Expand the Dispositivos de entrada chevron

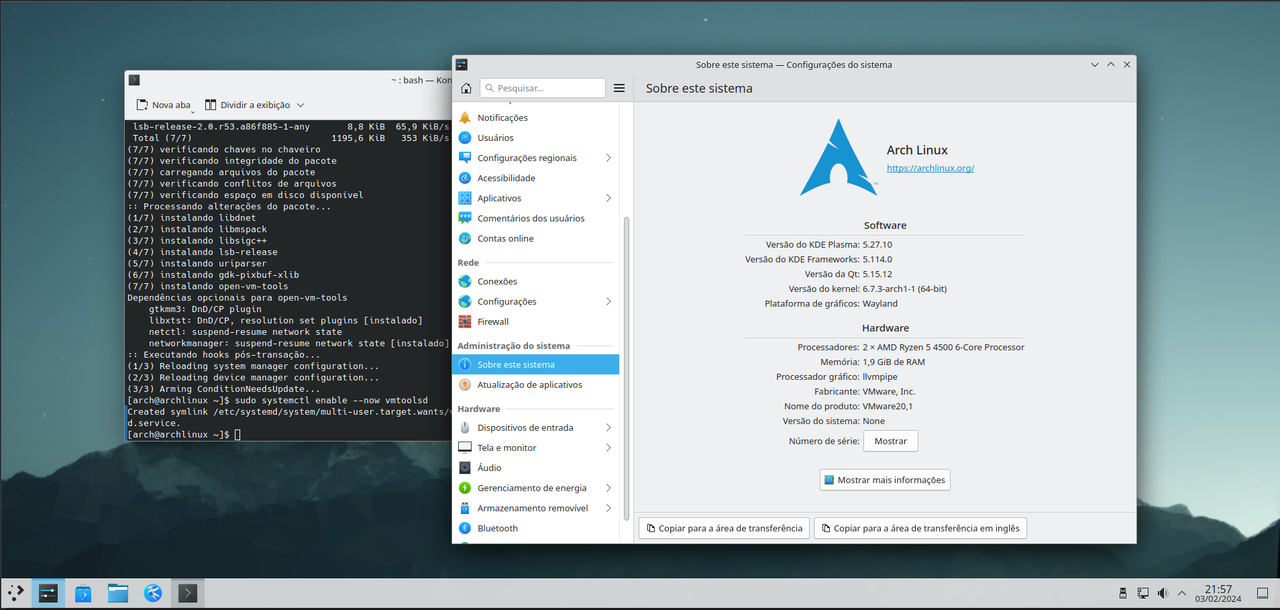(x=608, y=428)
